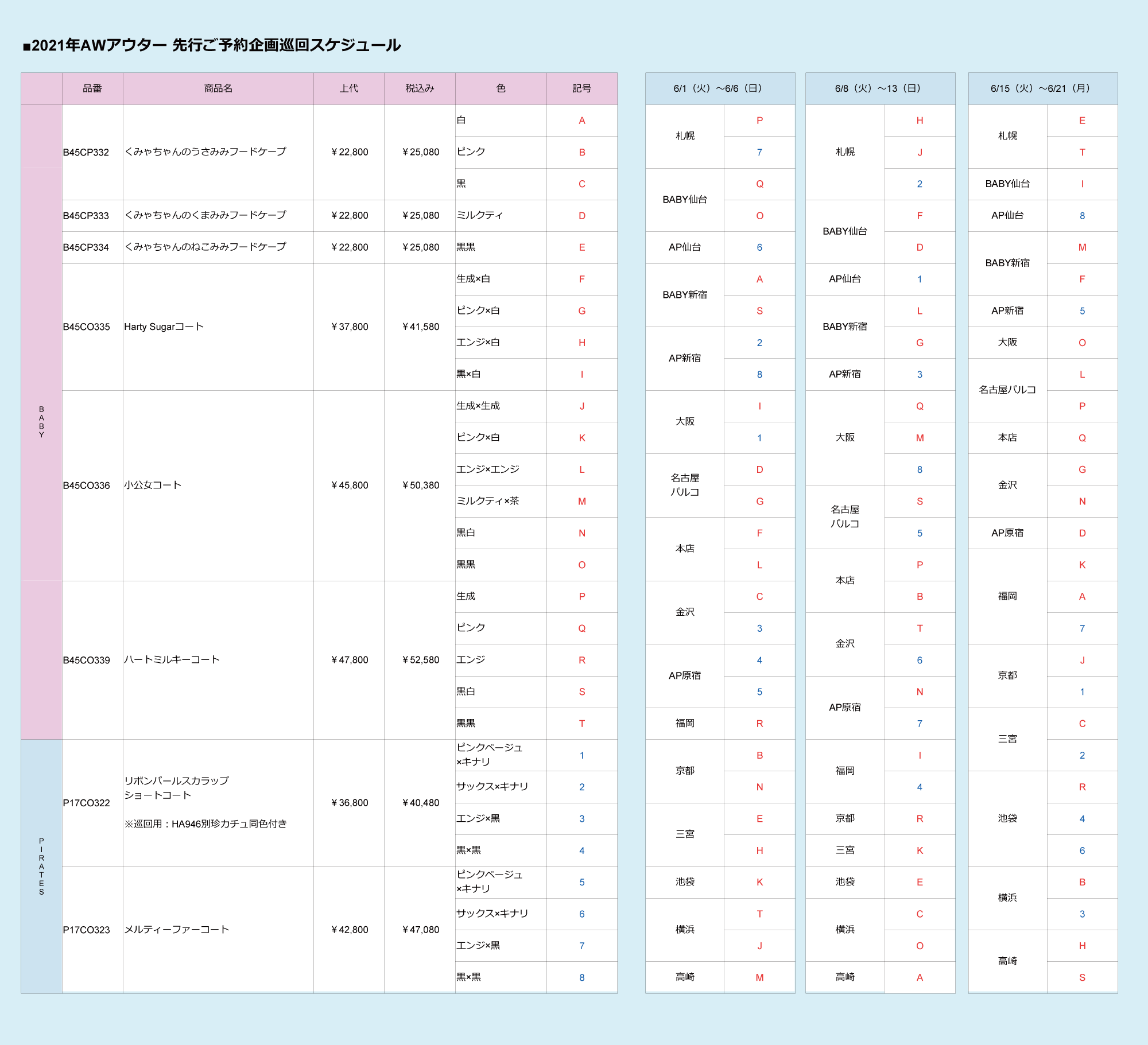
Task: Click product name 'くみゃちゃんのねこみみフードケープ'
Action: pos(205,247)
